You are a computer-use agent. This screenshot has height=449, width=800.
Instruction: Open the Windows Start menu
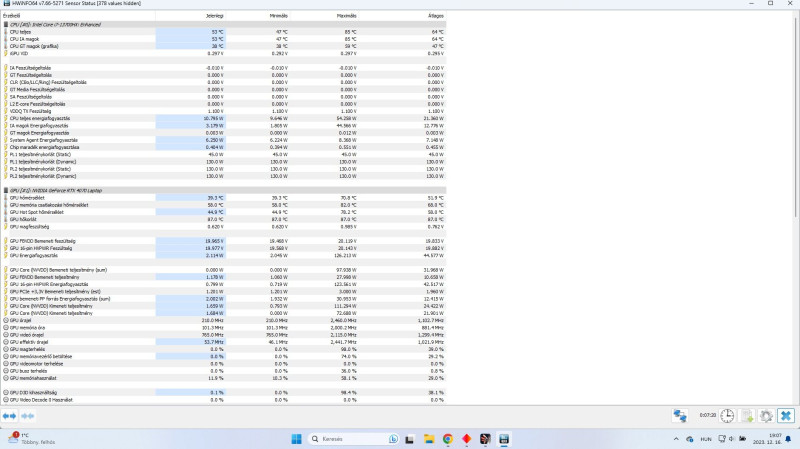296,439
